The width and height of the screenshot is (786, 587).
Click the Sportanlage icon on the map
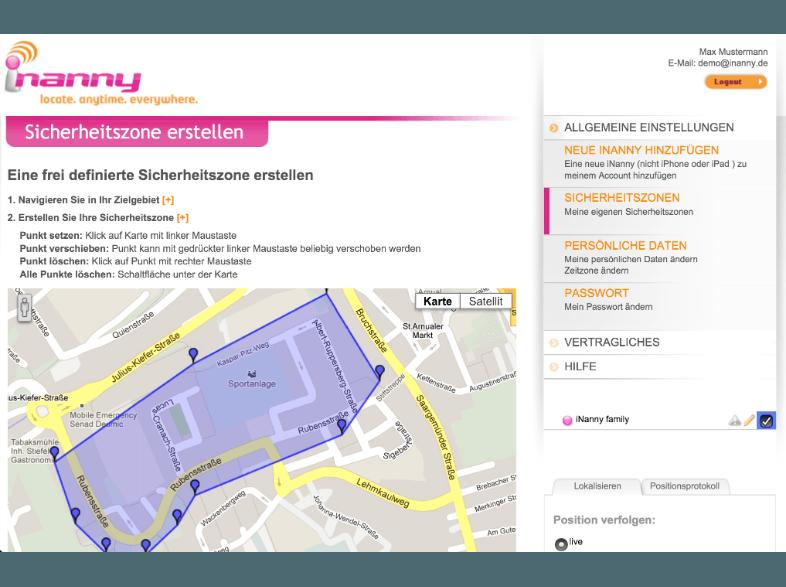252,373
